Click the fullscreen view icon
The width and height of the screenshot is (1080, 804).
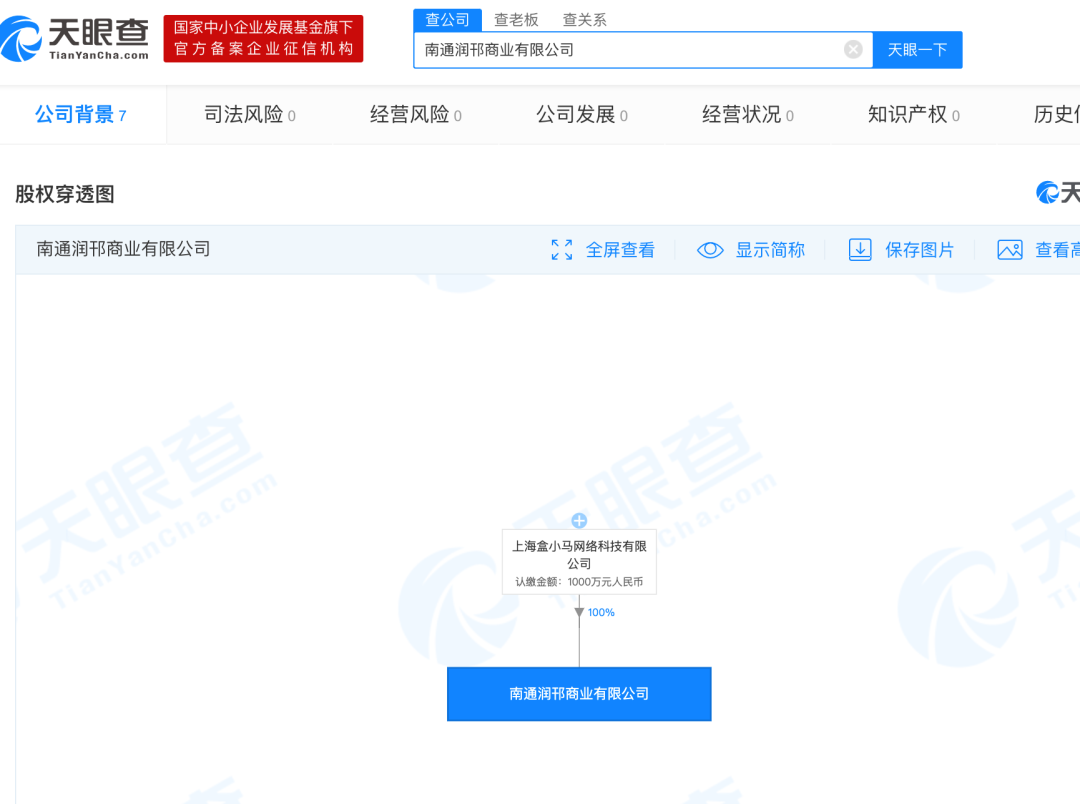click(562, 250)
